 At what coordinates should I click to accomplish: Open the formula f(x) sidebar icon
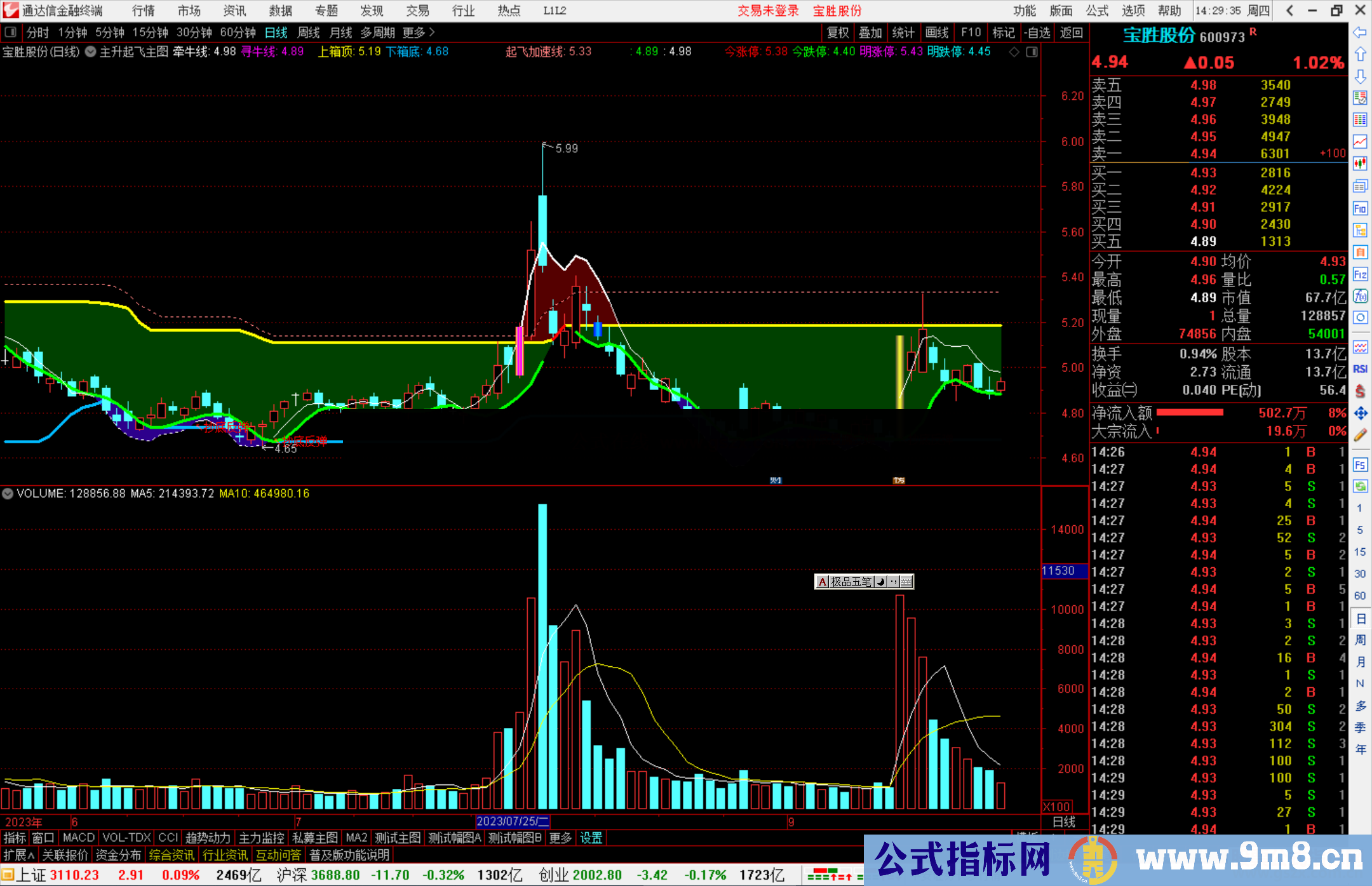[1360, 296]
